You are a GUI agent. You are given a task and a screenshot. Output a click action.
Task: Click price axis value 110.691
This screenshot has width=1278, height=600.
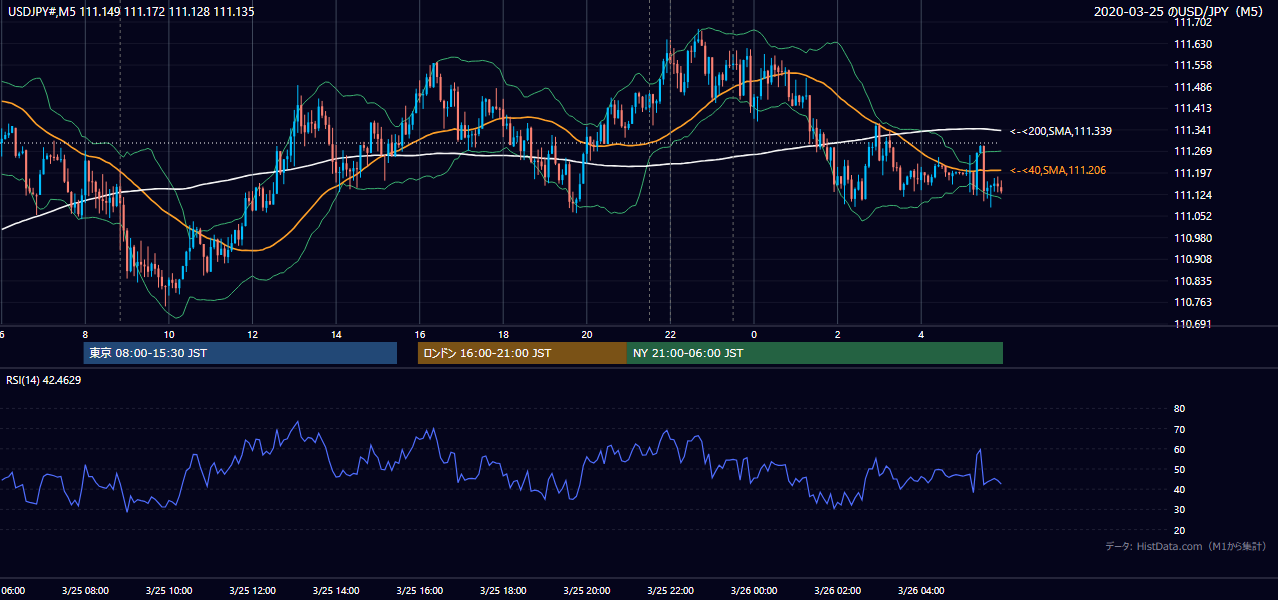pyautogui.click(x=1192, y=324)
